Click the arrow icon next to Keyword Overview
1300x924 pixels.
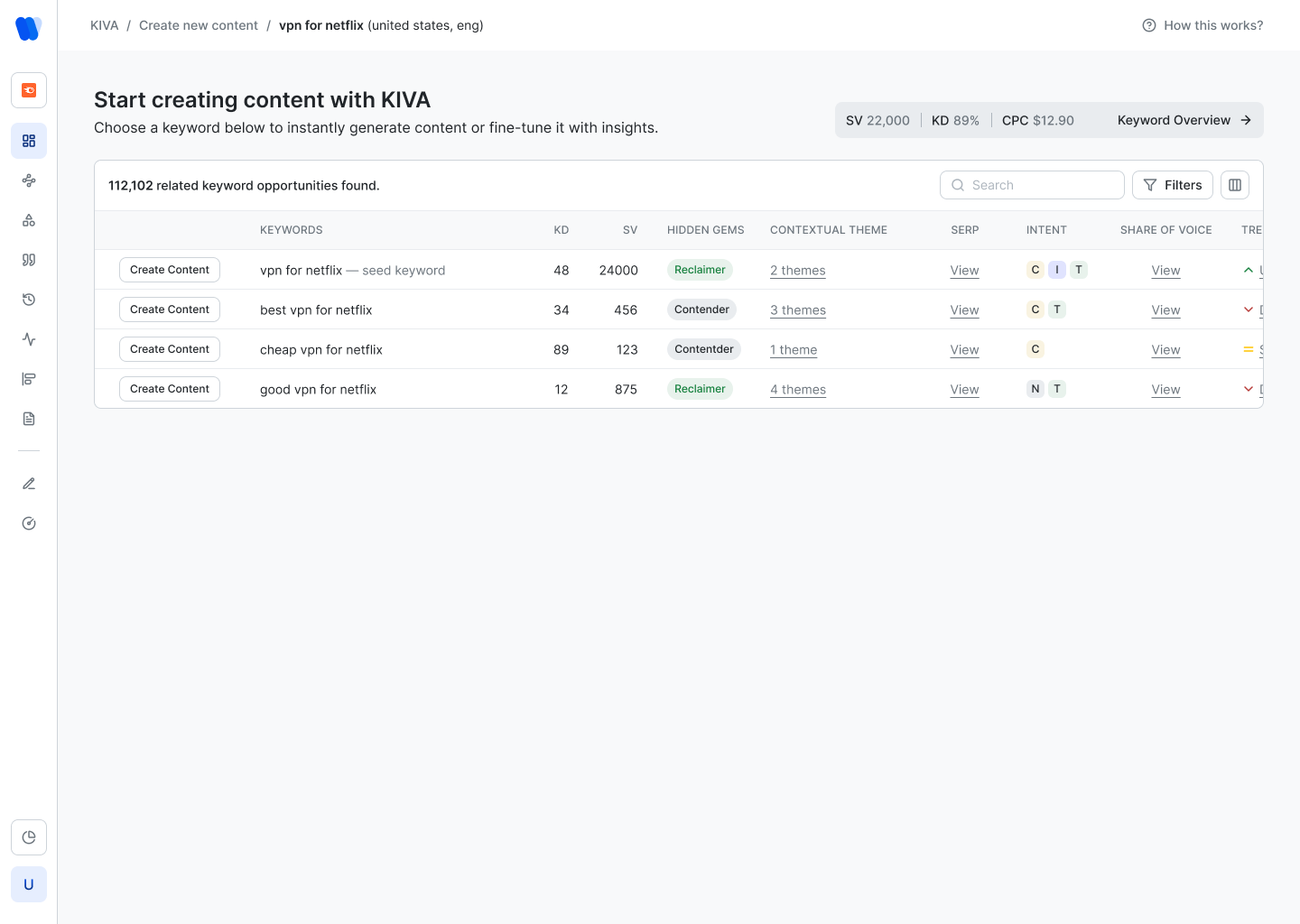(x=1246, y=120)
